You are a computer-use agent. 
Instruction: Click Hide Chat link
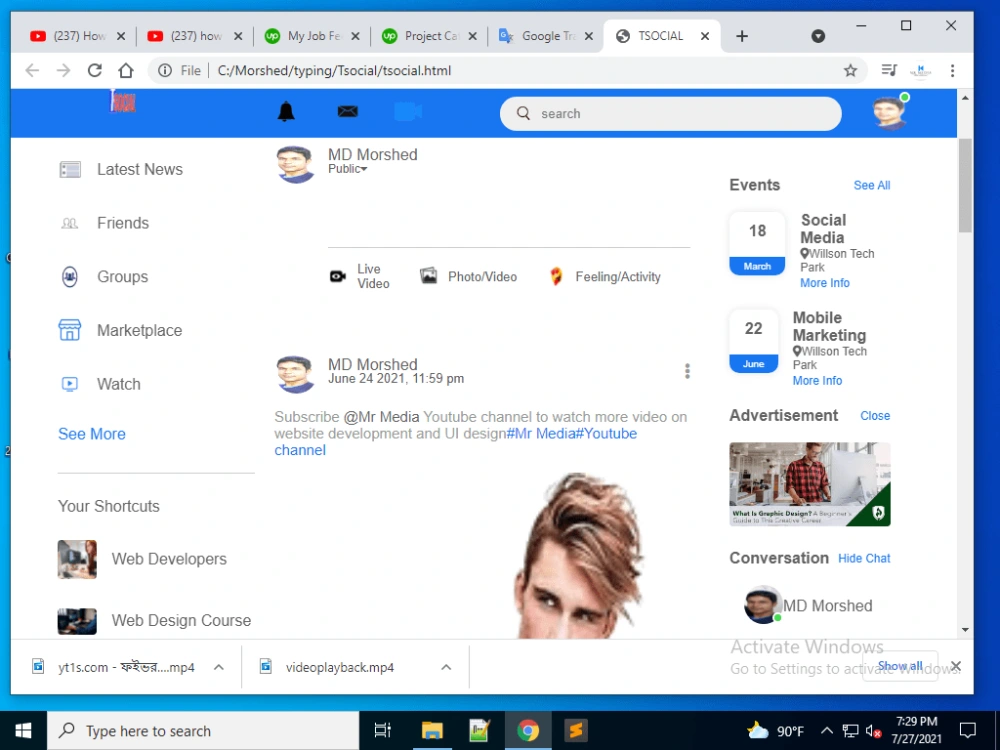point(864,558)
